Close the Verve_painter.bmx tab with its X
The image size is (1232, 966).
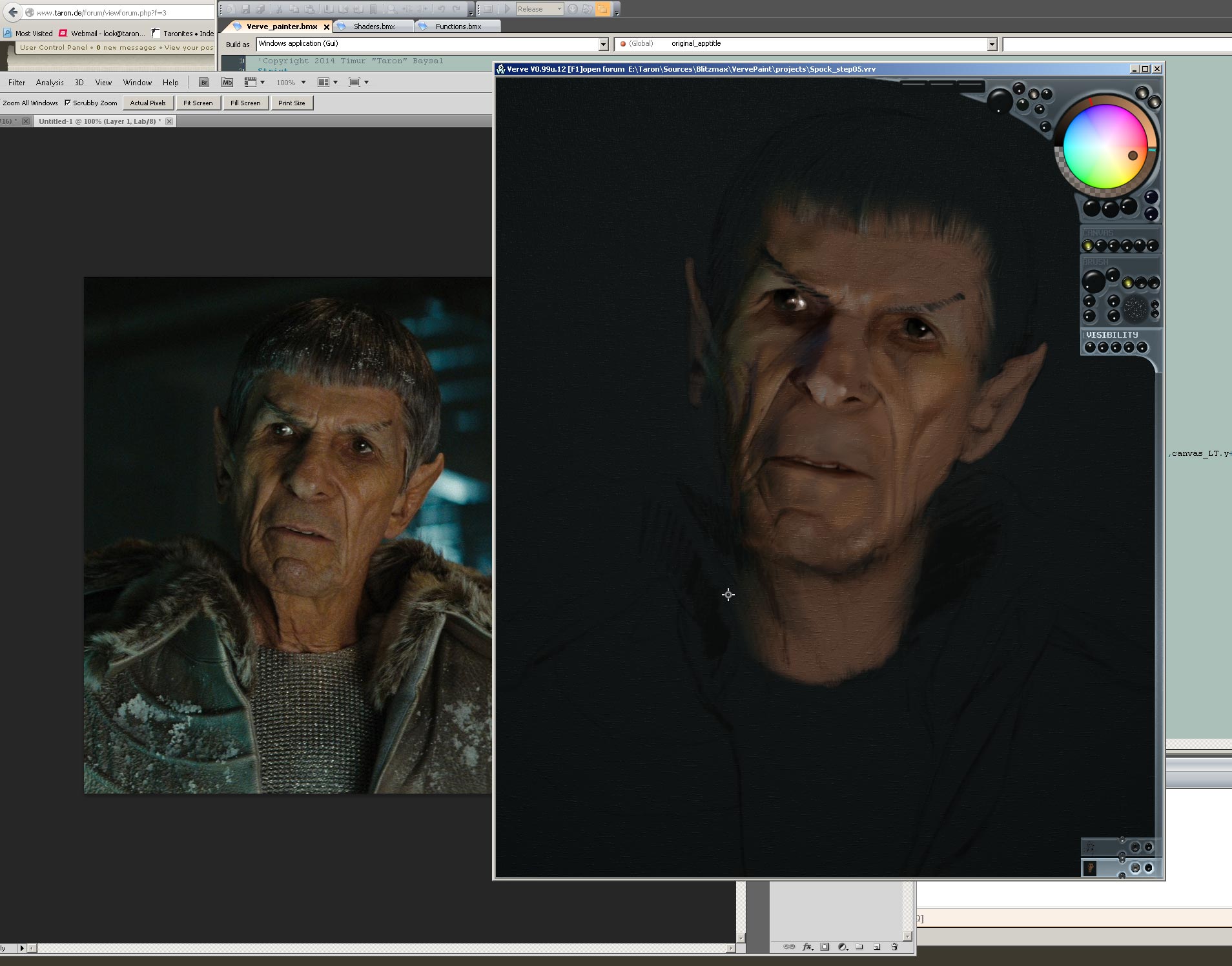pos(326,26)
